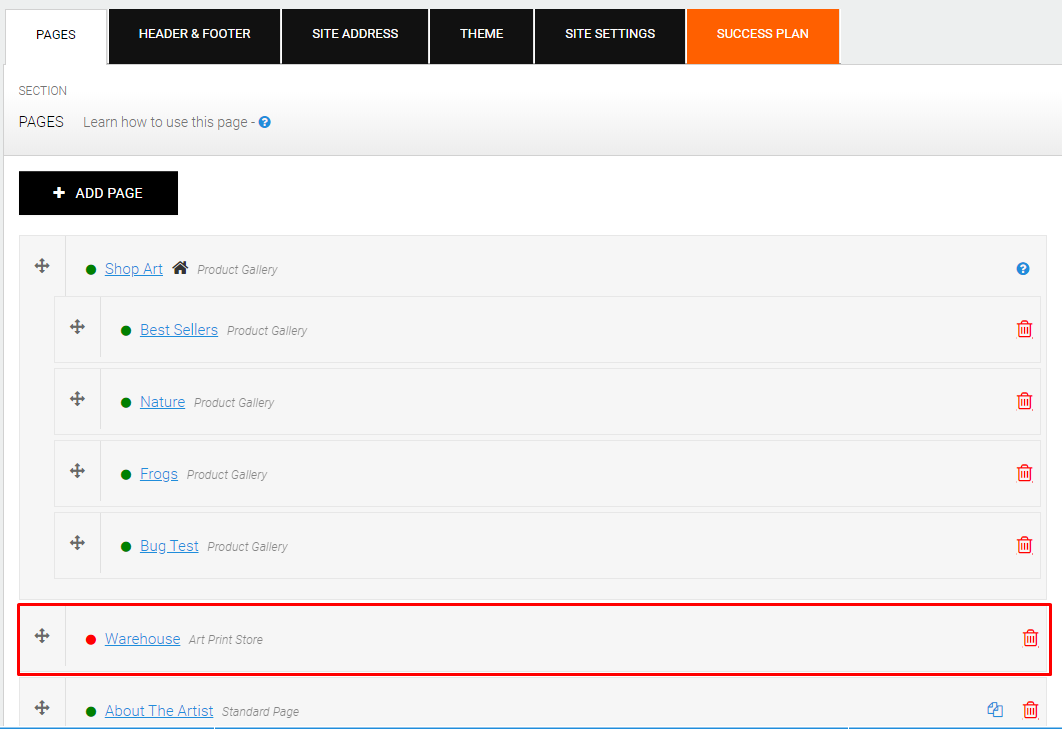The height and width of the screenshot is (729, 1062).
Task: Click the help icon in Shop Art row
Action: pos(1023,269)
